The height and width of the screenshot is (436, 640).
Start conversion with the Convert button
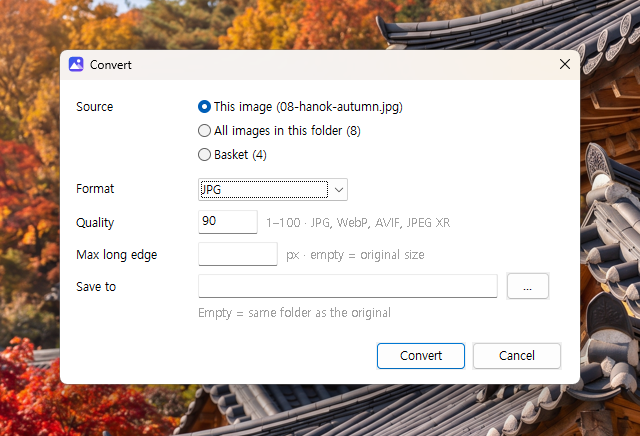pos(421,356)
